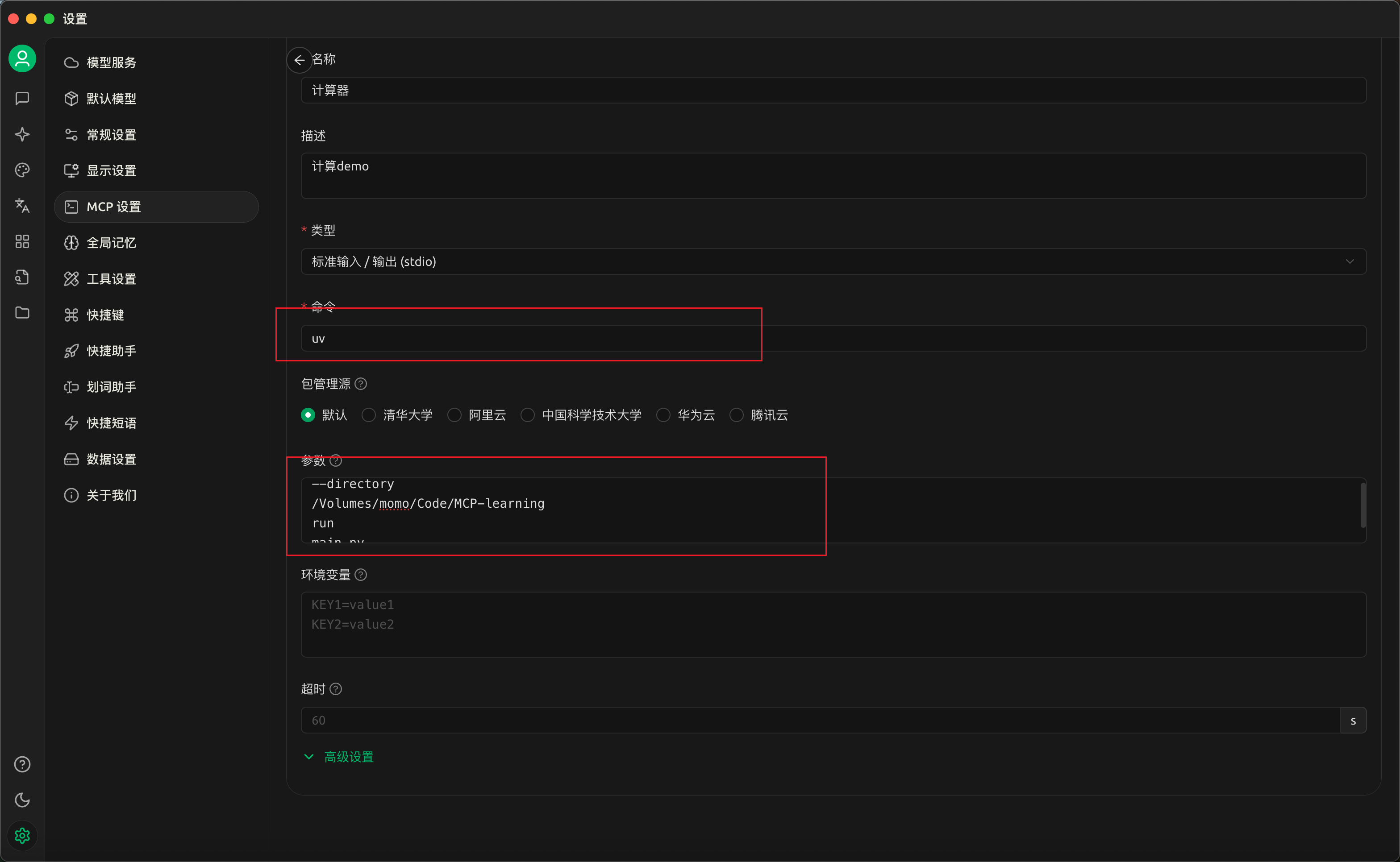This screenshot has width=1400, height=862.
Task: Select 中国科学技术大学 package source radio
Action: pos(528,415)
